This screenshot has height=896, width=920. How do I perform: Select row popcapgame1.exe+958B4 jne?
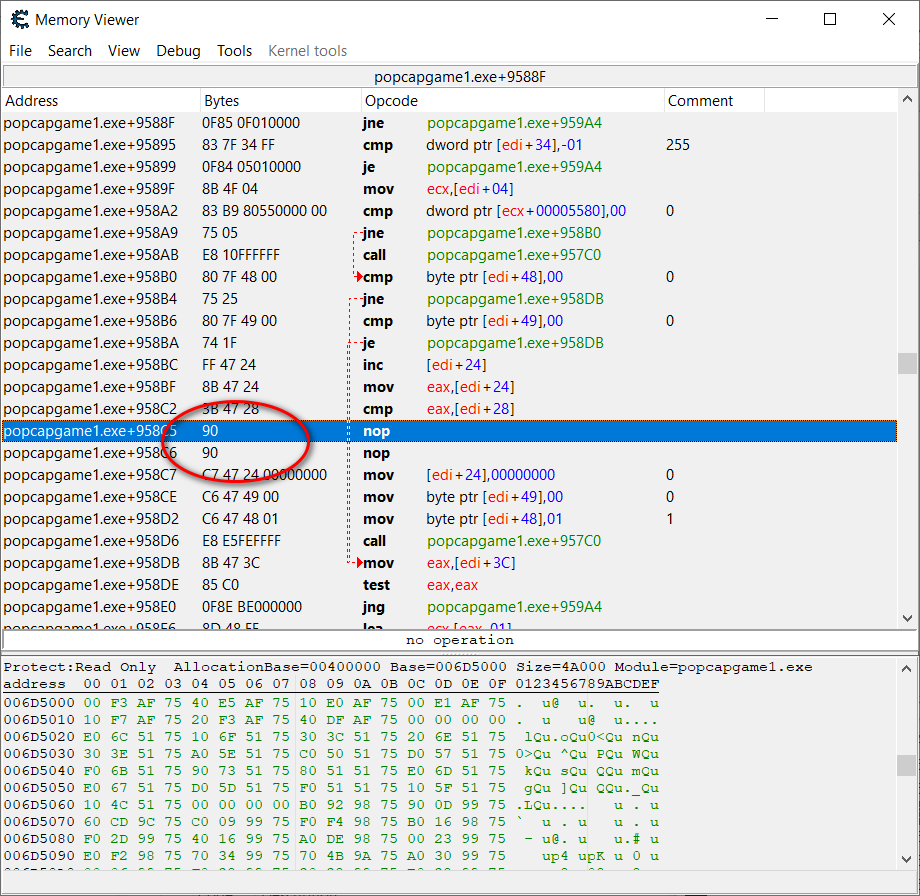point(449,299)
